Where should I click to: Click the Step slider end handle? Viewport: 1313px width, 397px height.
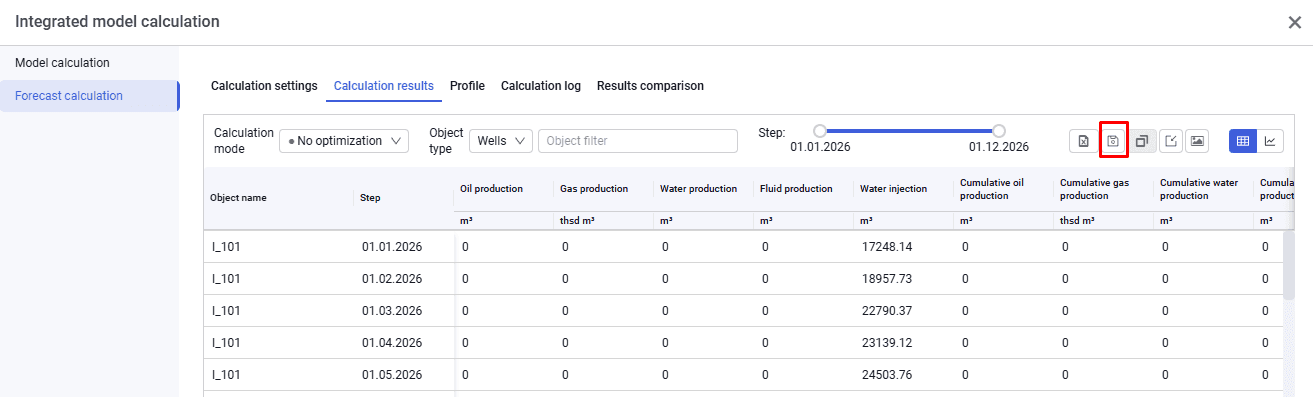(998, 131)
